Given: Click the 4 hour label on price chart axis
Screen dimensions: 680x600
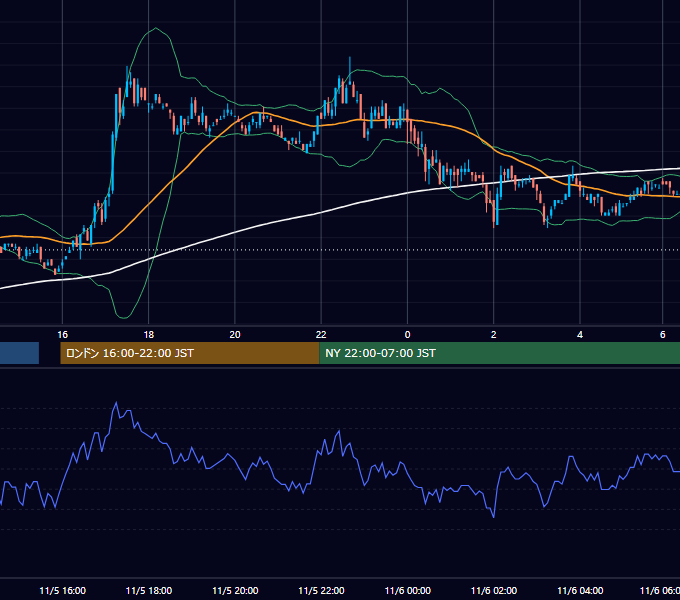Looking at the screenshot, I should [x=580, y=335].
